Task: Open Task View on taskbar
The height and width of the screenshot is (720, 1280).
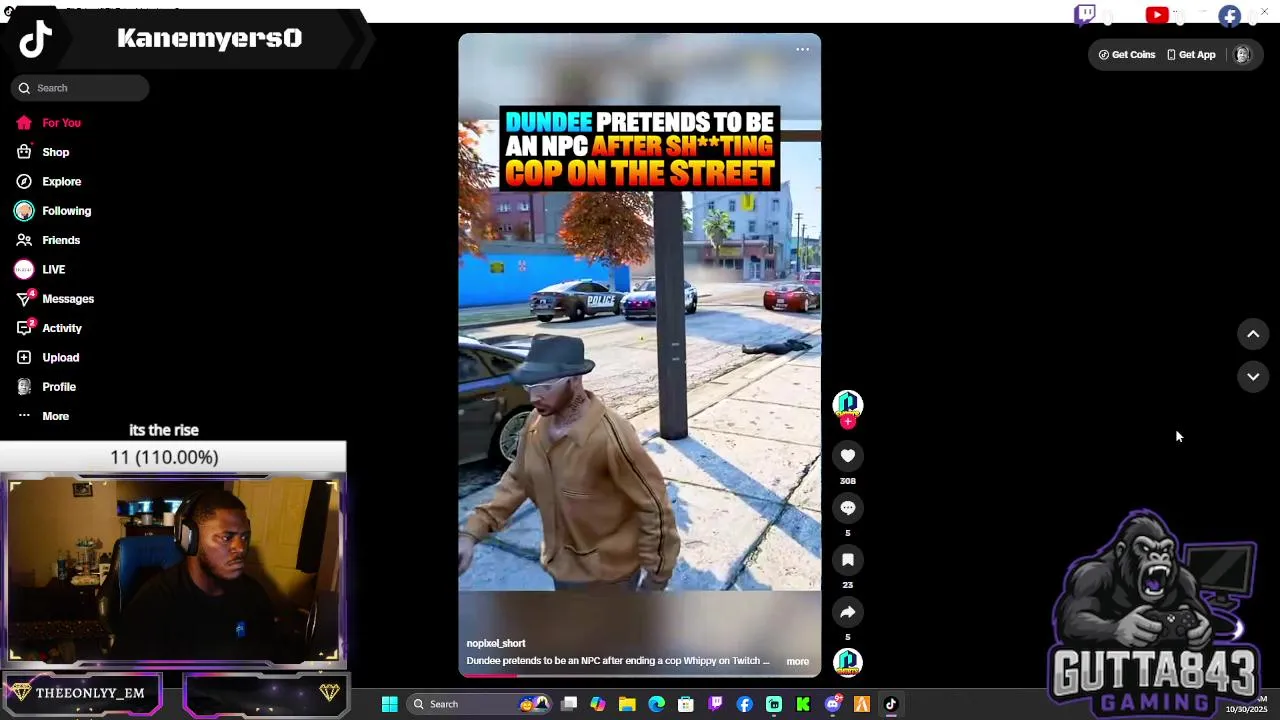Action: point(569,704)
